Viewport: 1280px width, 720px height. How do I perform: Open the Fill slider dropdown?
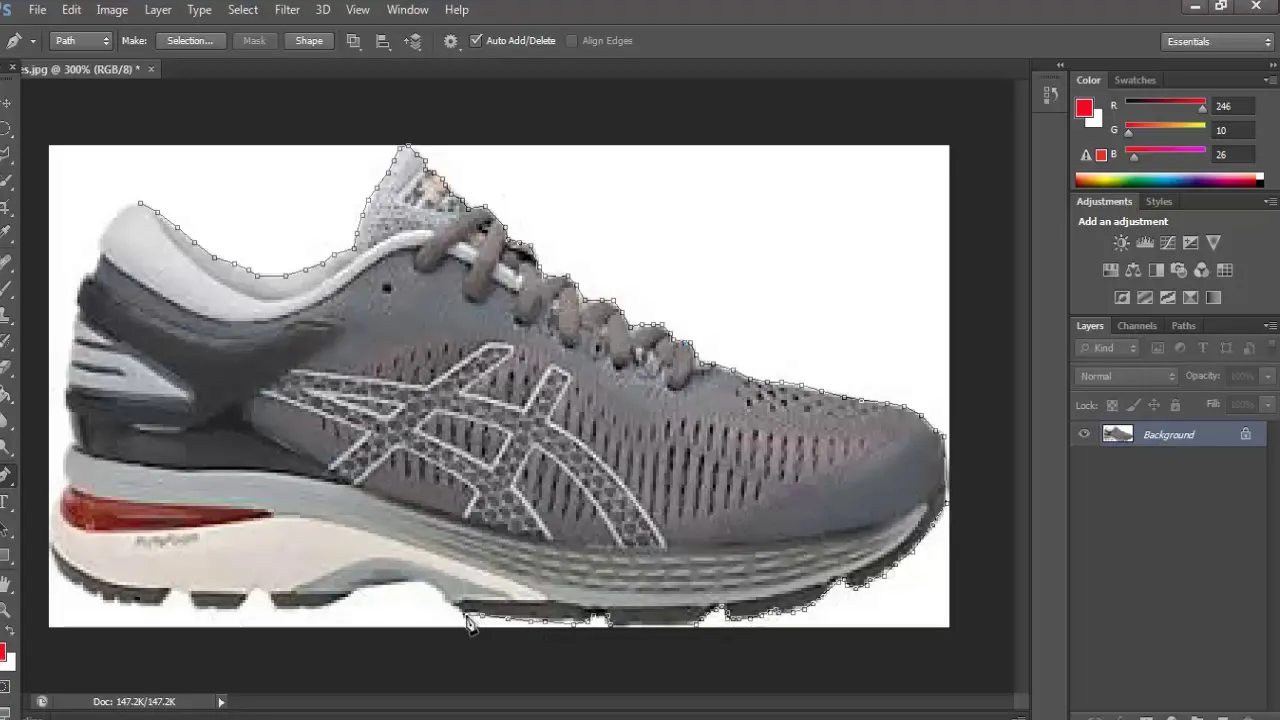click(1267, 404)
